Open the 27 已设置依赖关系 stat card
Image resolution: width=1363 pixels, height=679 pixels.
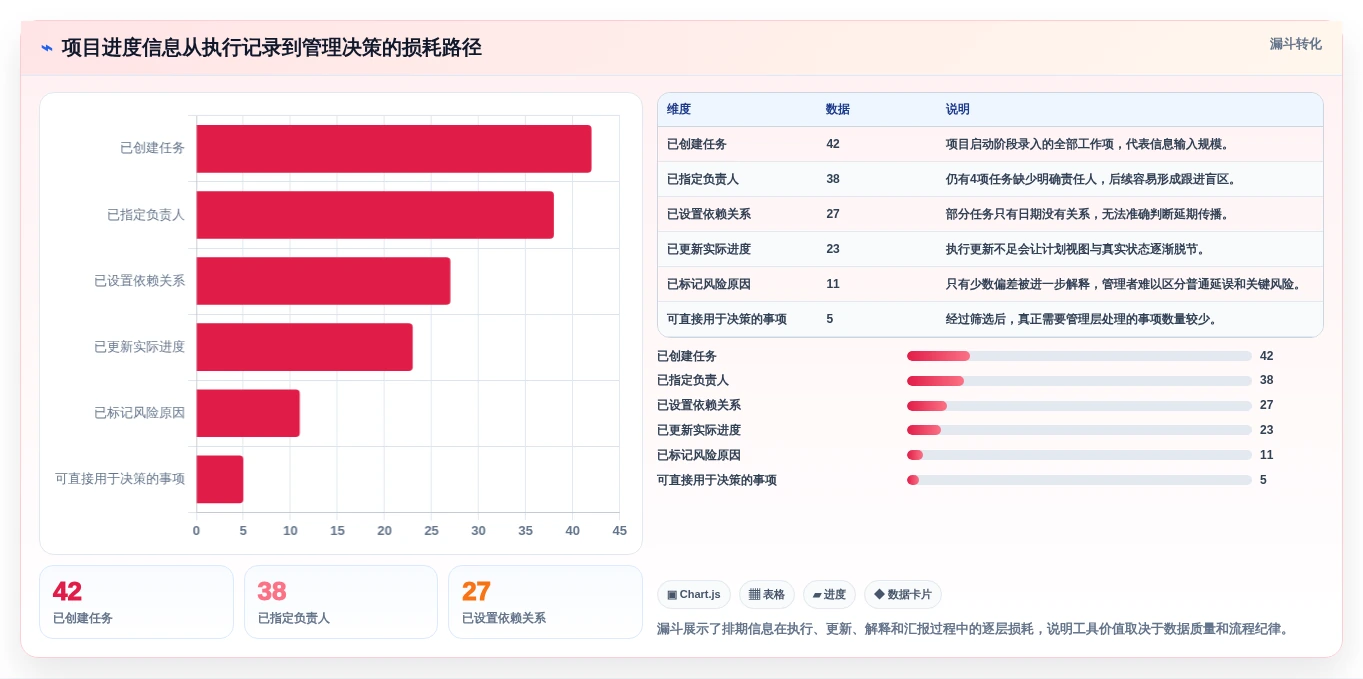(x=545, y=602)
